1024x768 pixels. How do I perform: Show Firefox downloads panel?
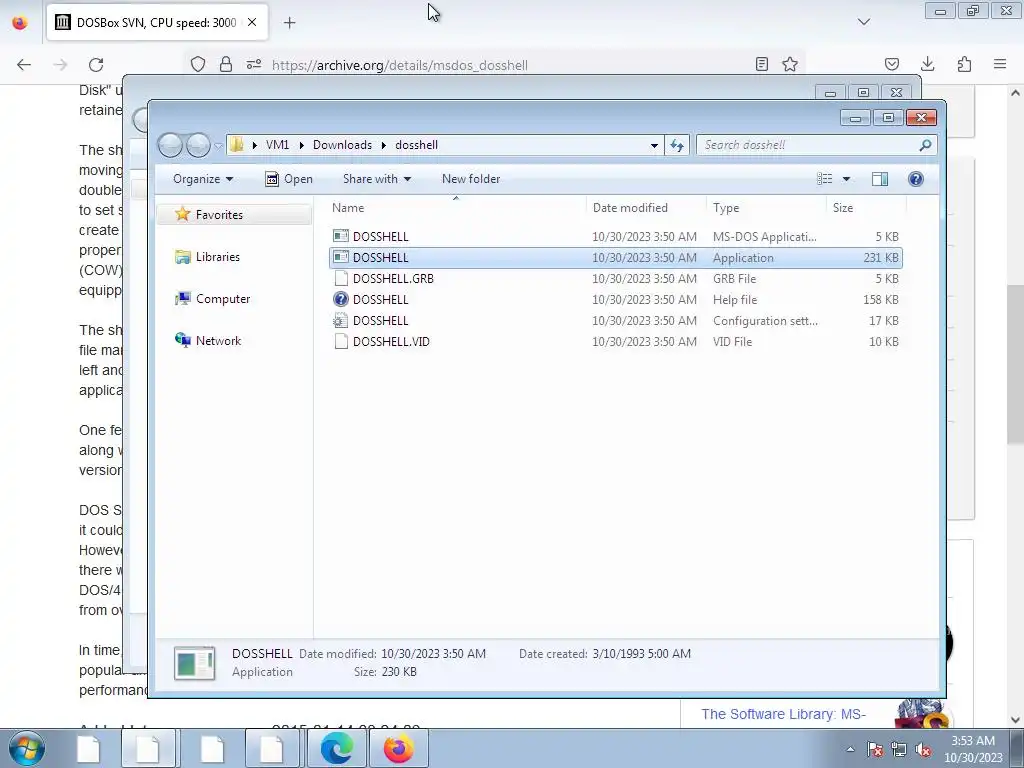tap(927, 64)
